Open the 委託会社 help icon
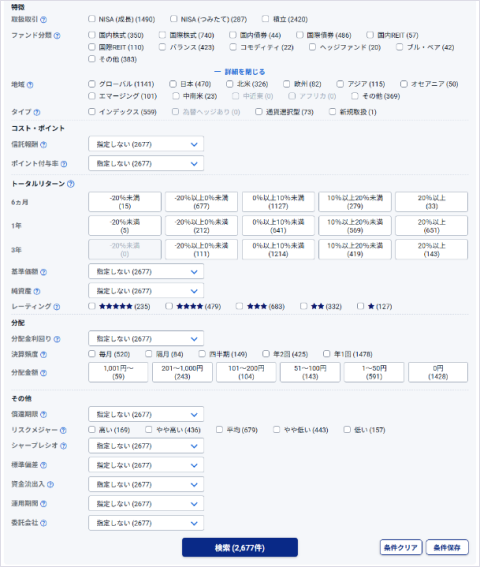 coord(43,523)
